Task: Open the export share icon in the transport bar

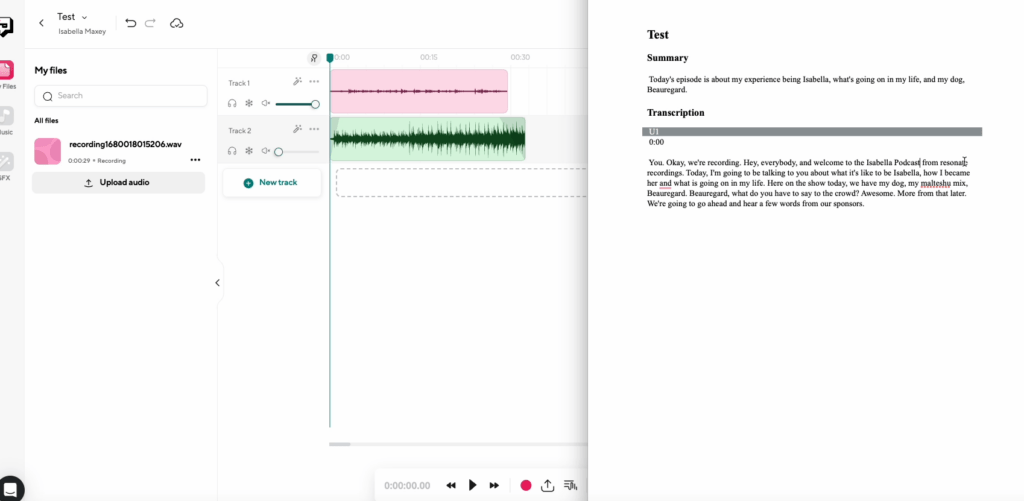Action: tap(548, 485)
